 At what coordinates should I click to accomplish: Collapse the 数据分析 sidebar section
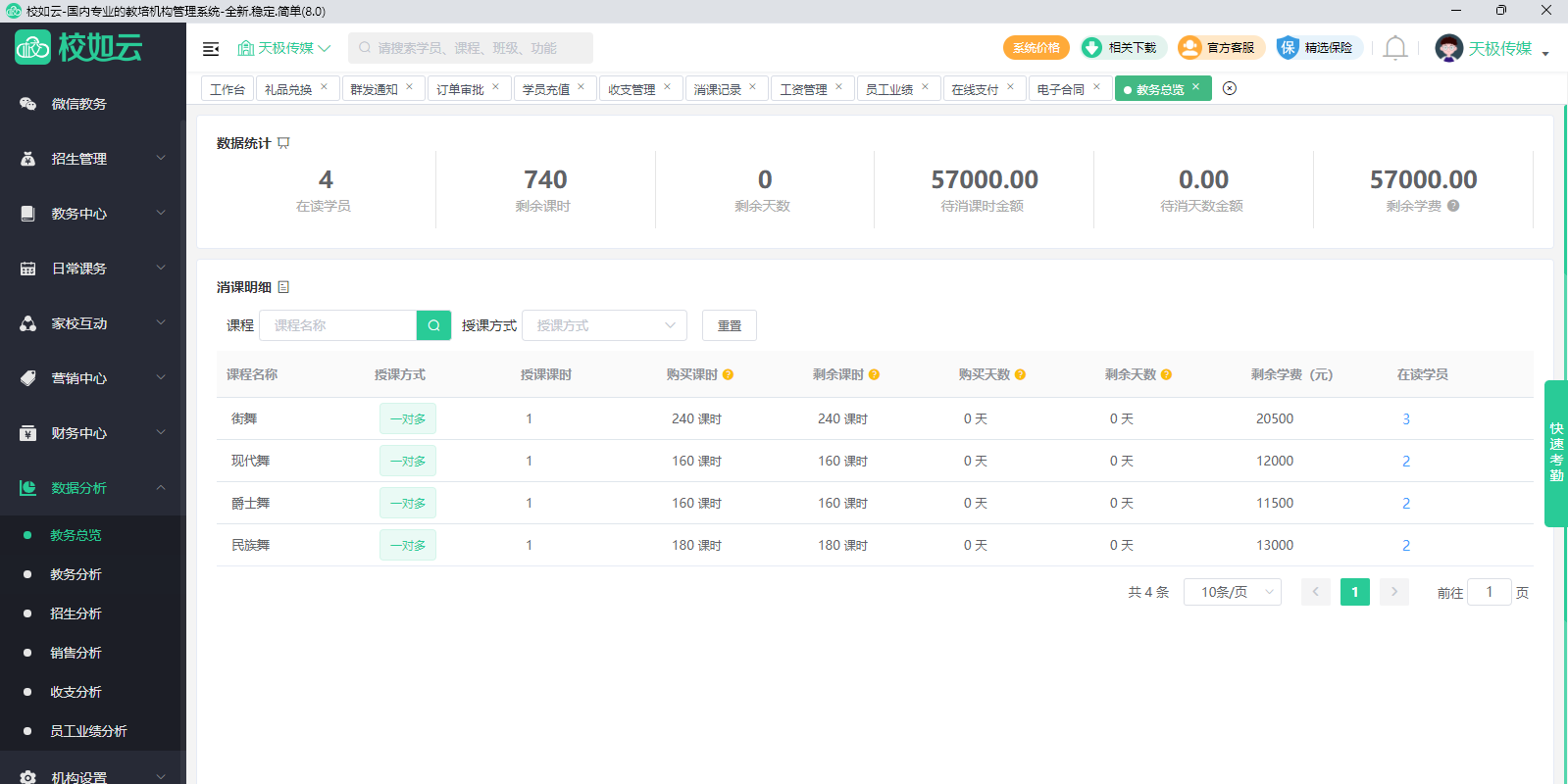click(x=93, y=488)
